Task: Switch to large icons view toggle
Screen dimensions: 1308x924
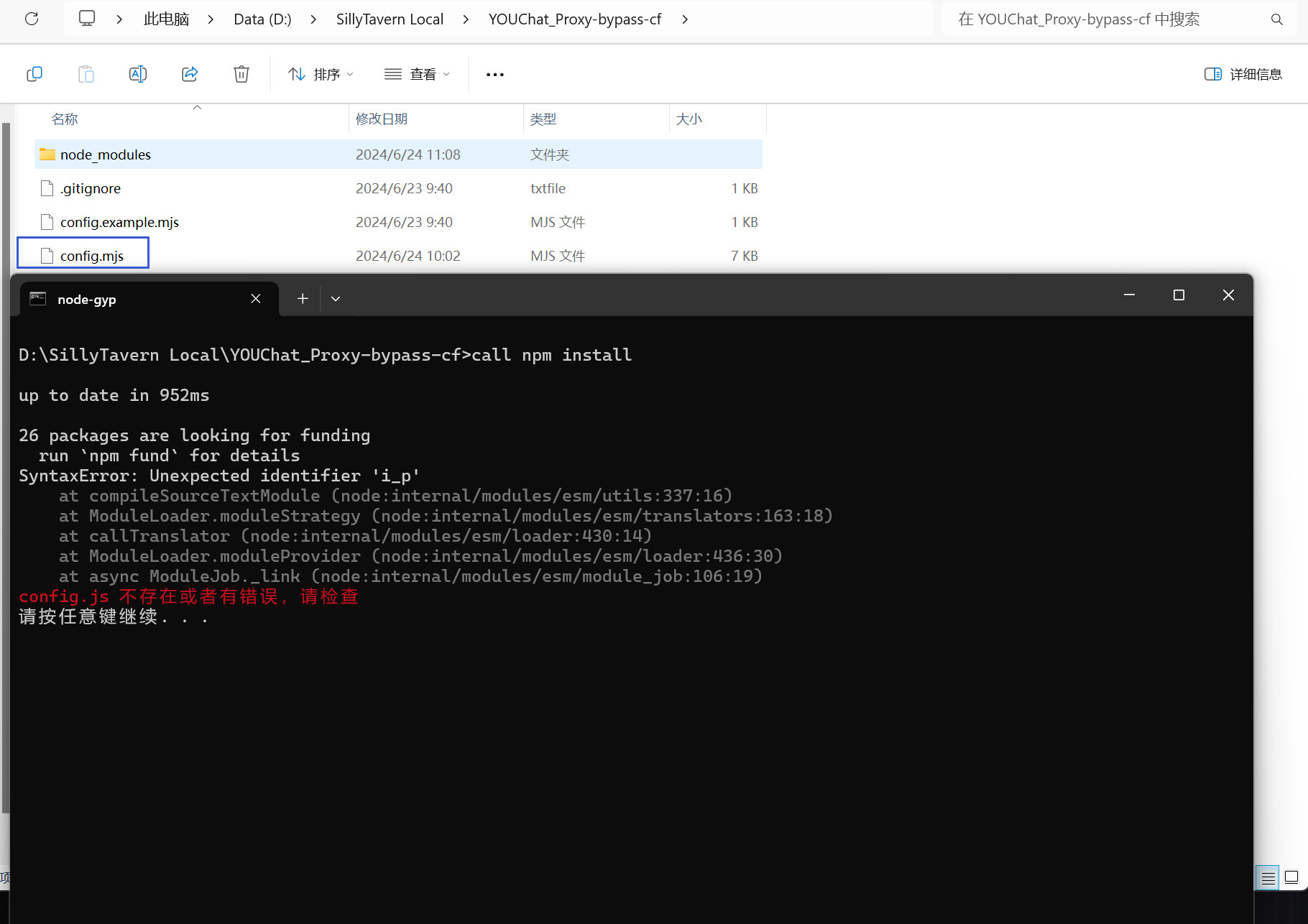Action: tap(1291, 877)
